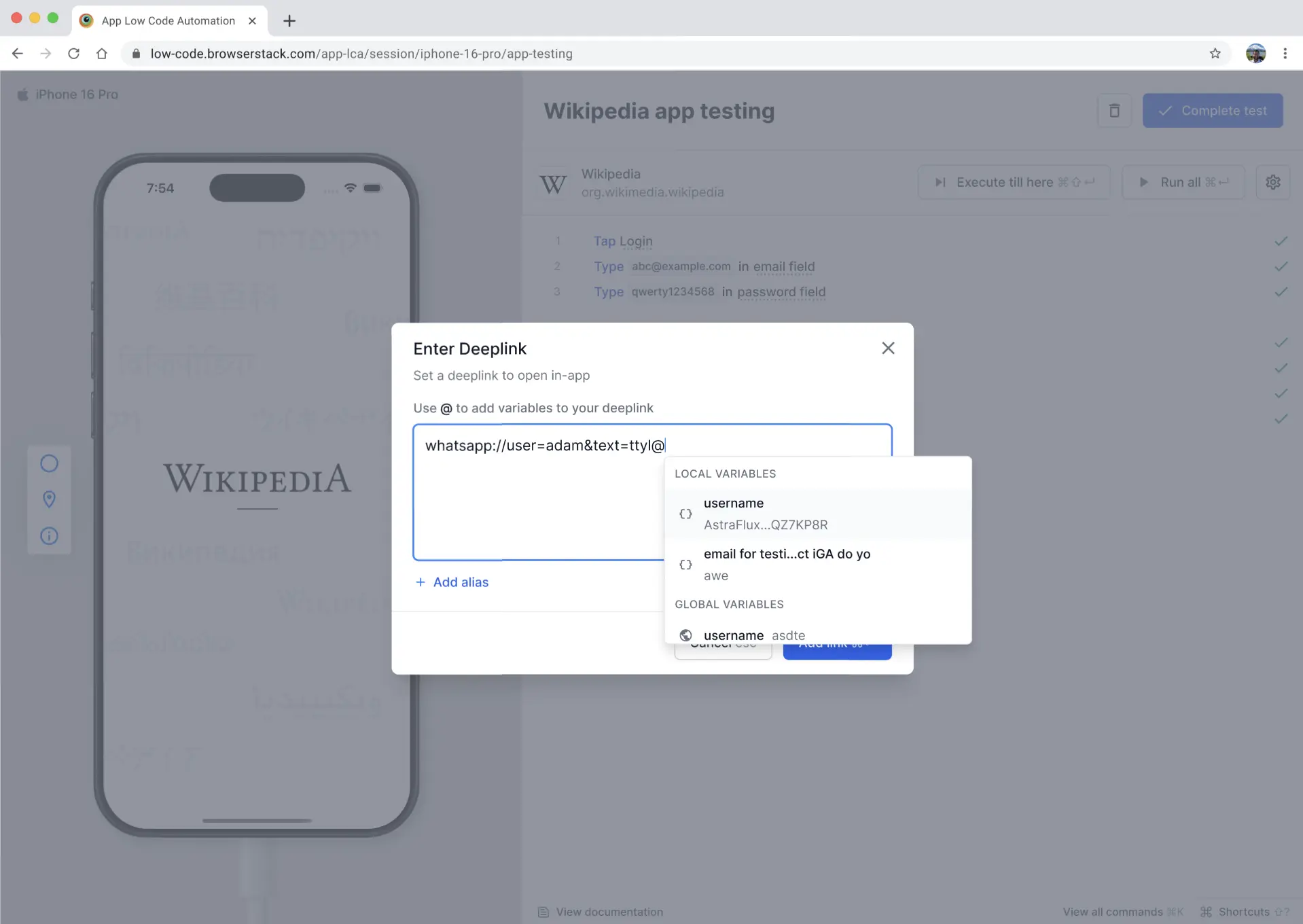Image resolution: width=1303 pixels, height=924 pixels.
Task: Open test settings gear icon
Action: click(x=1273, y=182)
